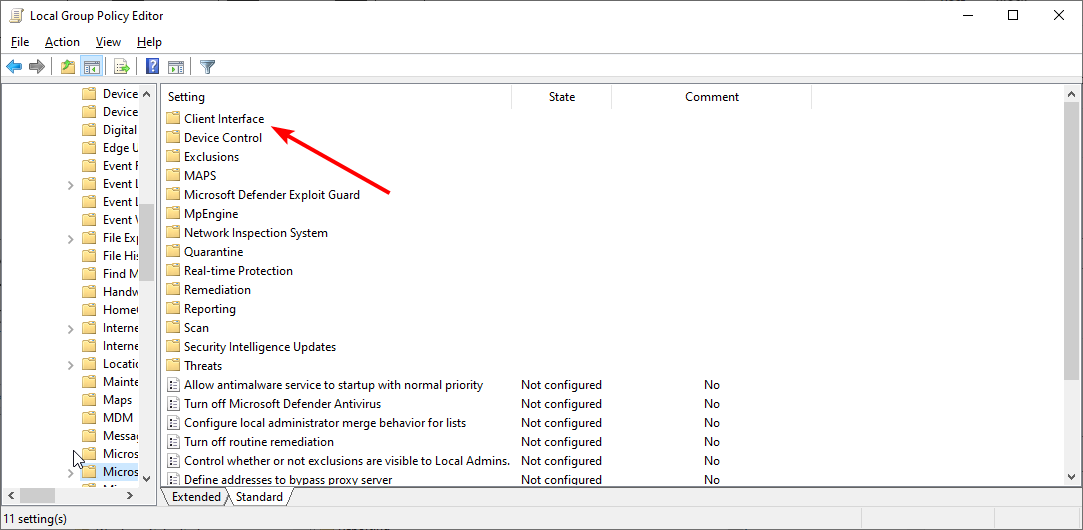Click the blue Help toolbar icon

coord(153,66)
